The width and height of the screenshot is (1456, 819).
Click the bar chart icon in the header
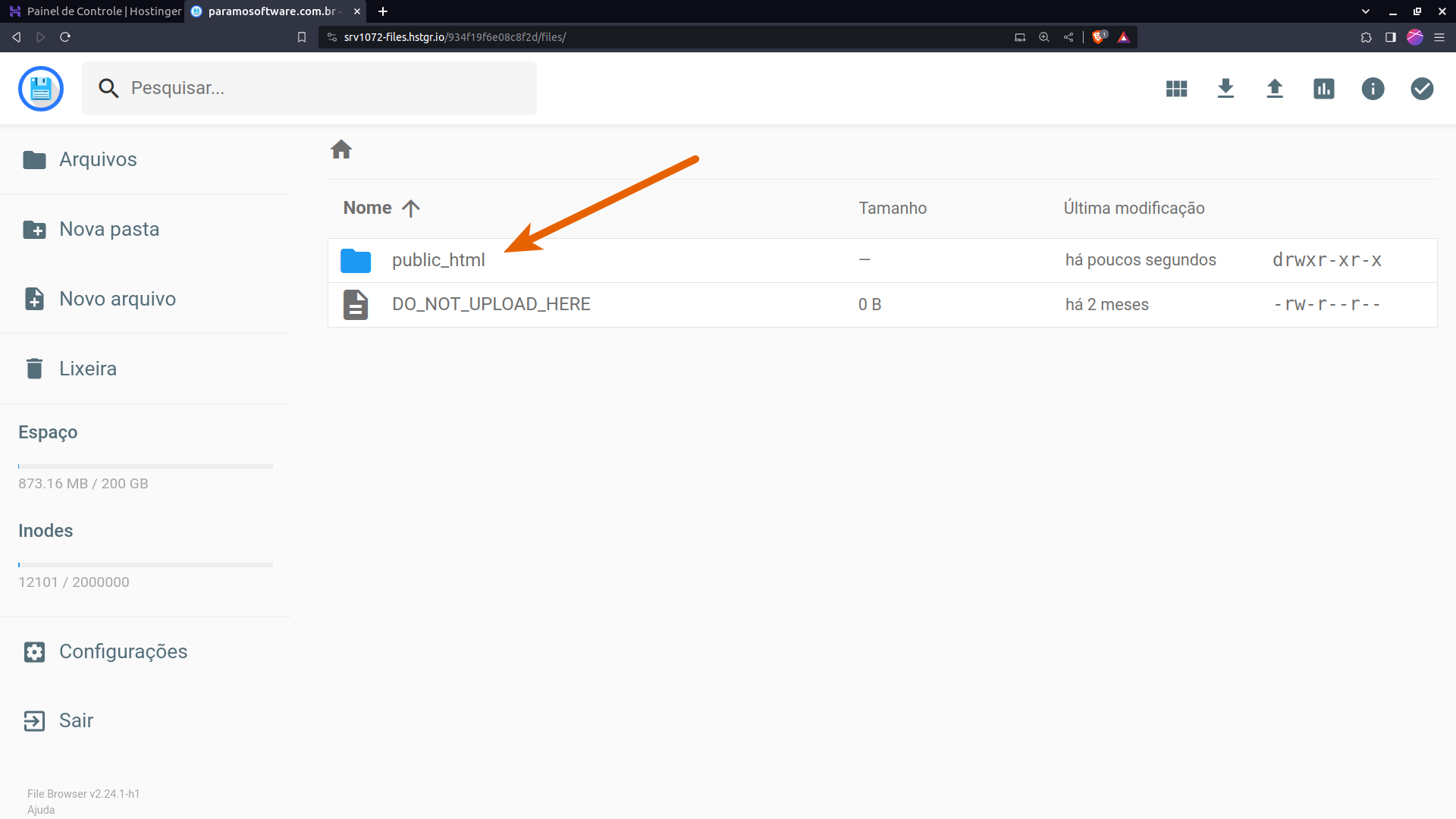[1324, 89]
